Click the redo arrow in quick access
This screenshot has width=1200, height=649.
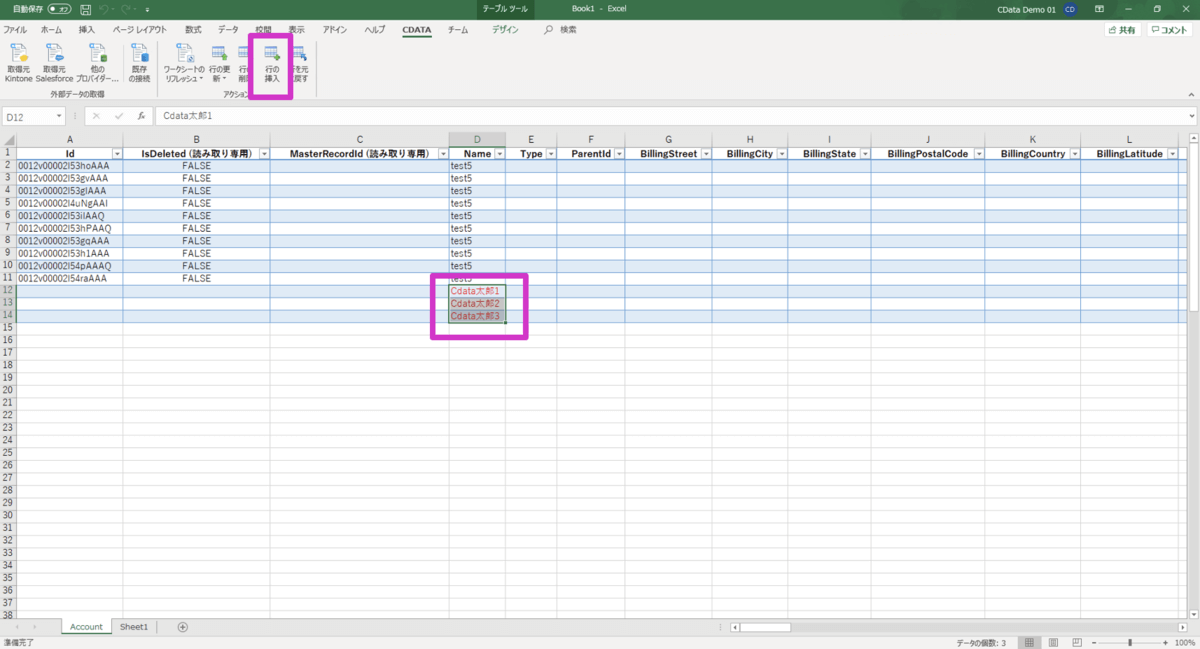(x=127, y=8)
